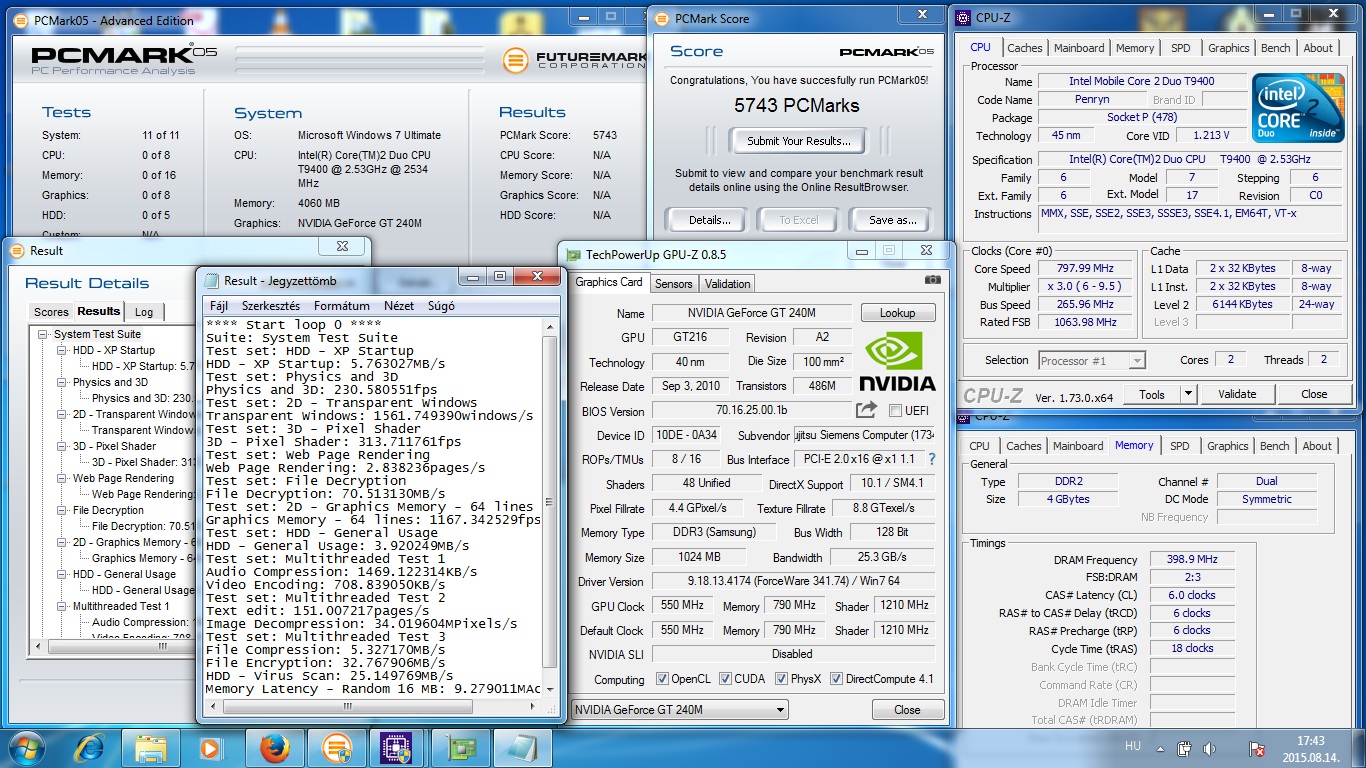Open the Sensors tab in GPU-Z

point(673,284)
